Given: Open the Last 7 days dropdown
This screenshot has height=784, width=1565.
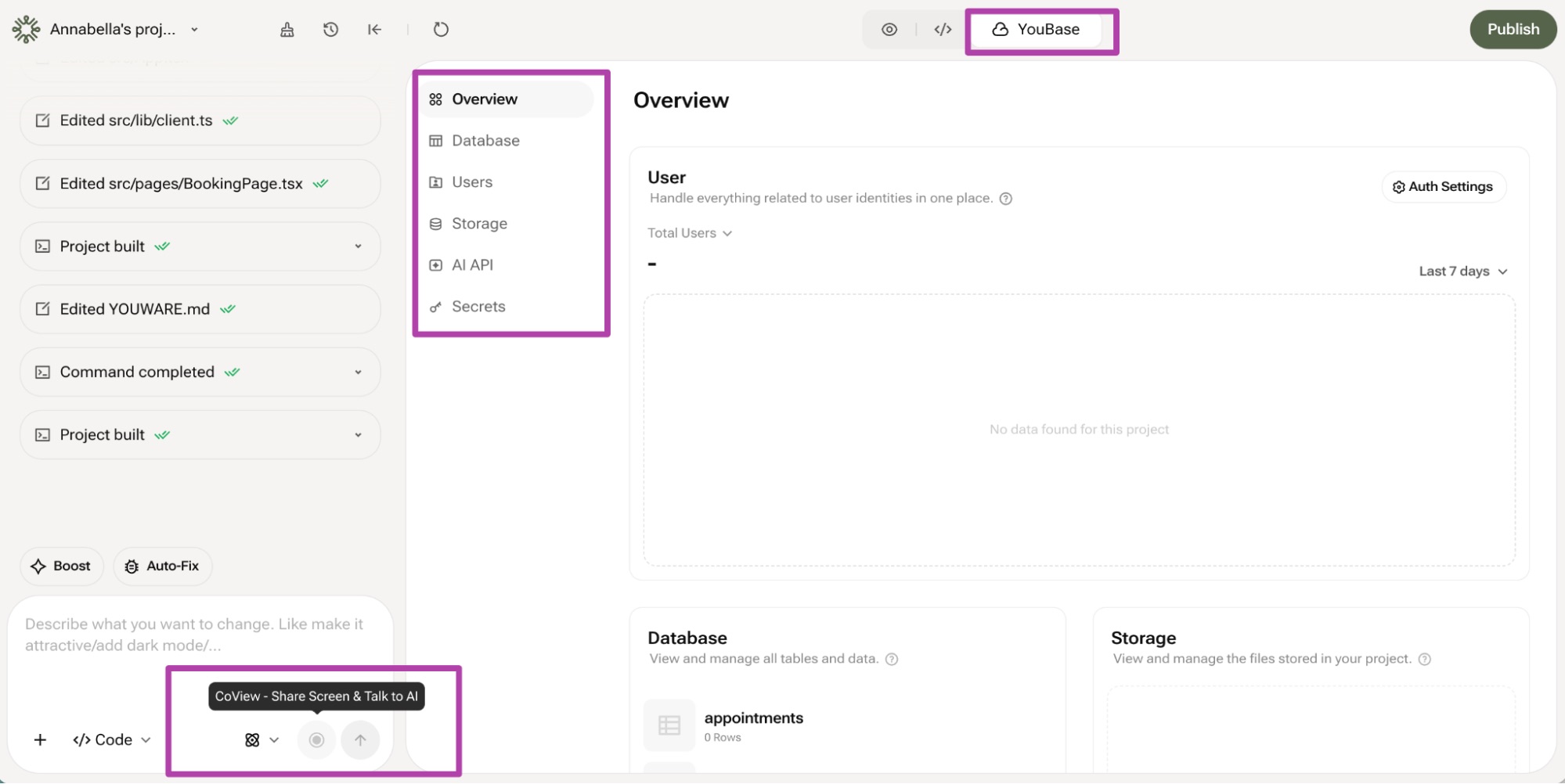Looking at the screenshot, I should (x=1462, y=272).
